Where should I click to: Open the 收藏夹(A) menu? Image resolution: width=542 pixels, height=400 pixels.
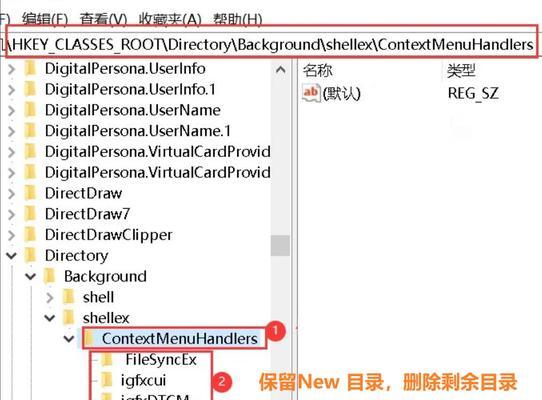pyautogui.click(x=170, y=19)
